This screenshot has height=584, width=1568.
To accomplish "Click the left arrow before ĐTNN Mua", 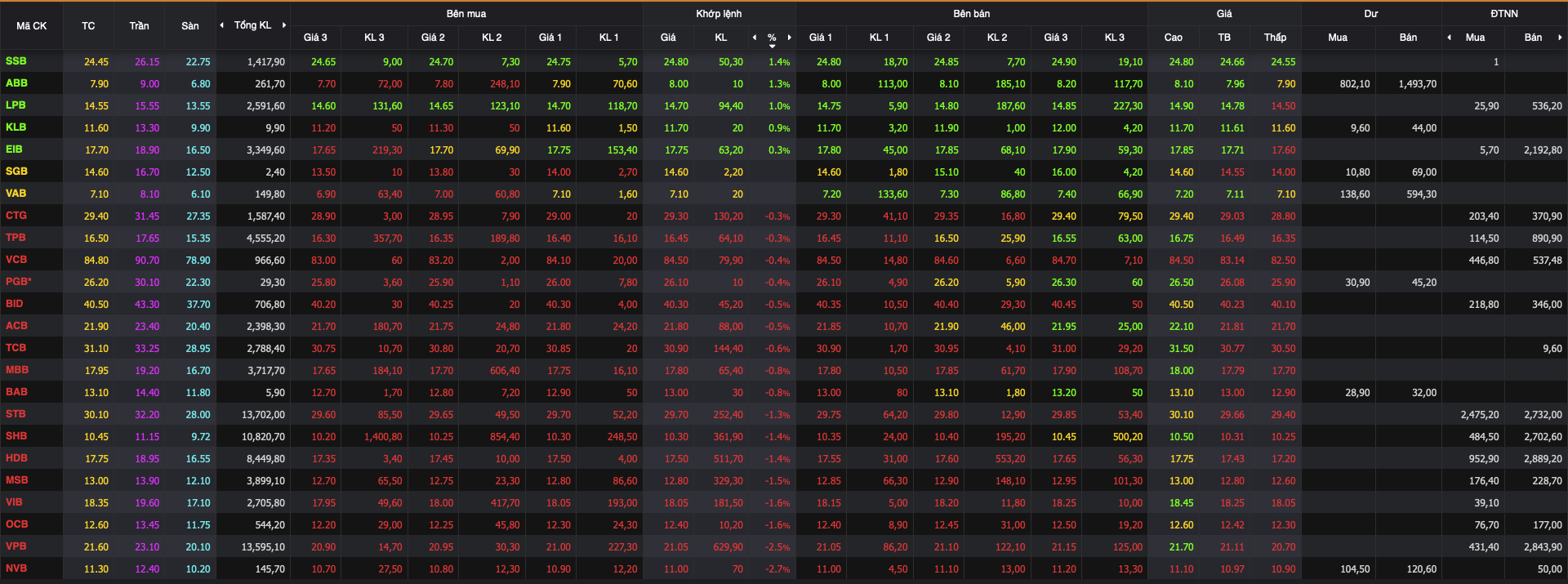I will coord(1449,38).
